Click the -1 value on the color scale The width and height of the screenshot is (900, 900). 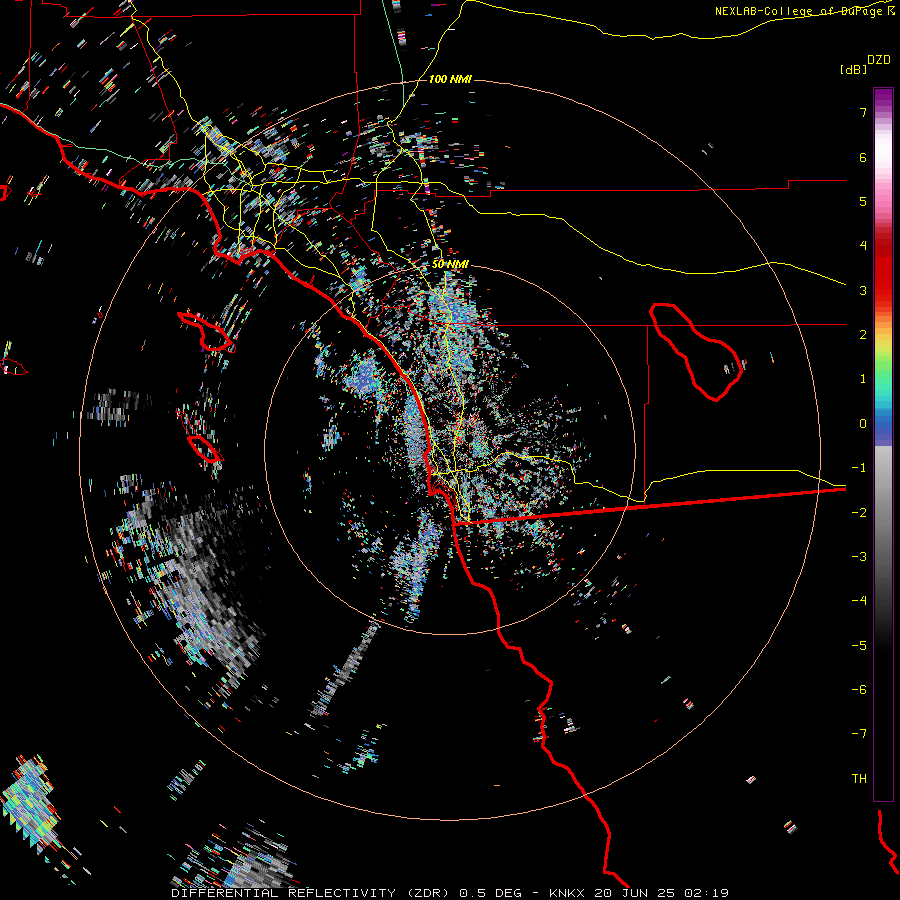pyautogui.click(x=859, y=468)
